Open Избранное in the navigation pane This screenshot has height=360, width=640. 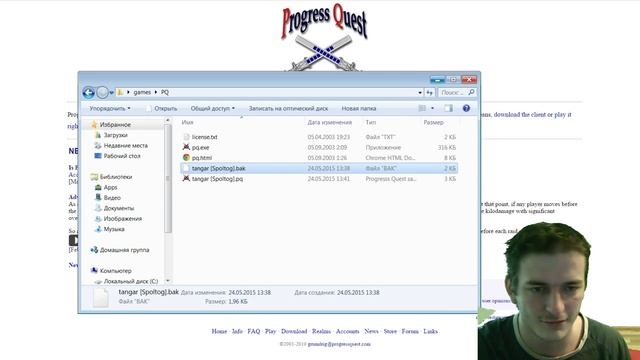click(115, 125)
